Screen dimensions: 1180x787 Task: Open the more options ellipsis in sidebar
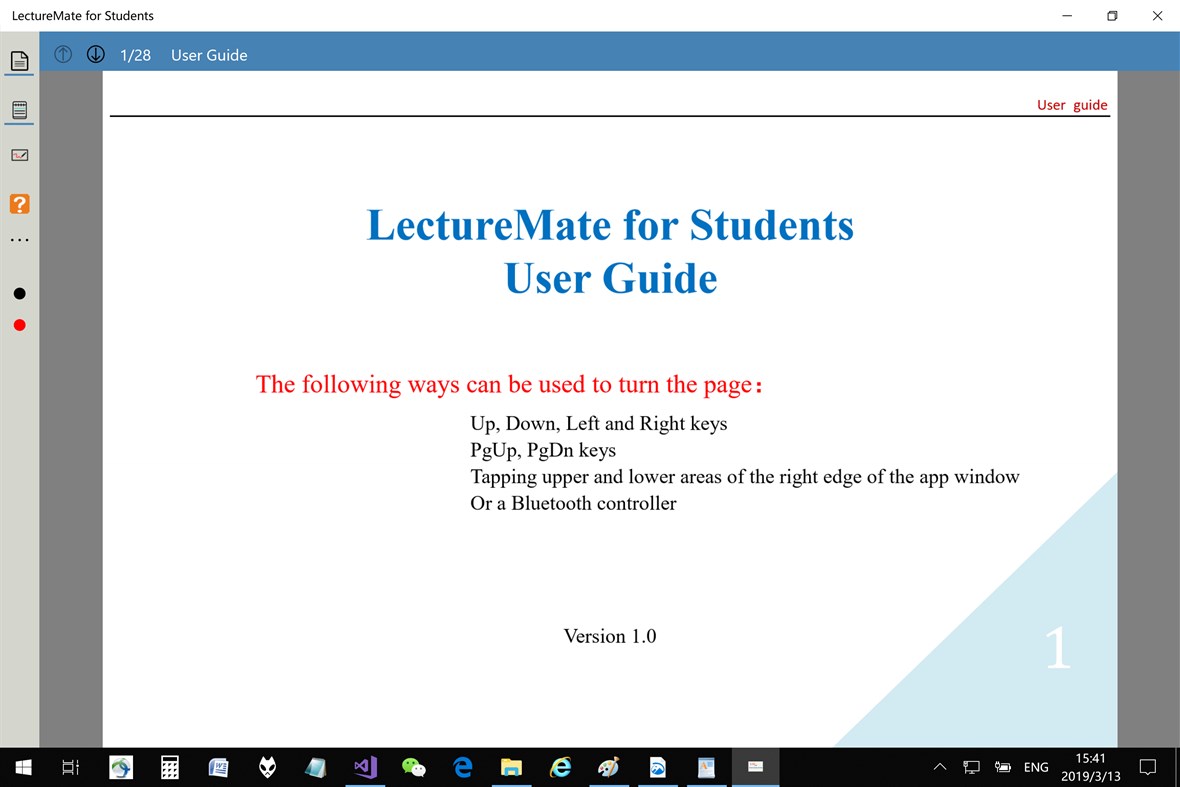(20, 240)
